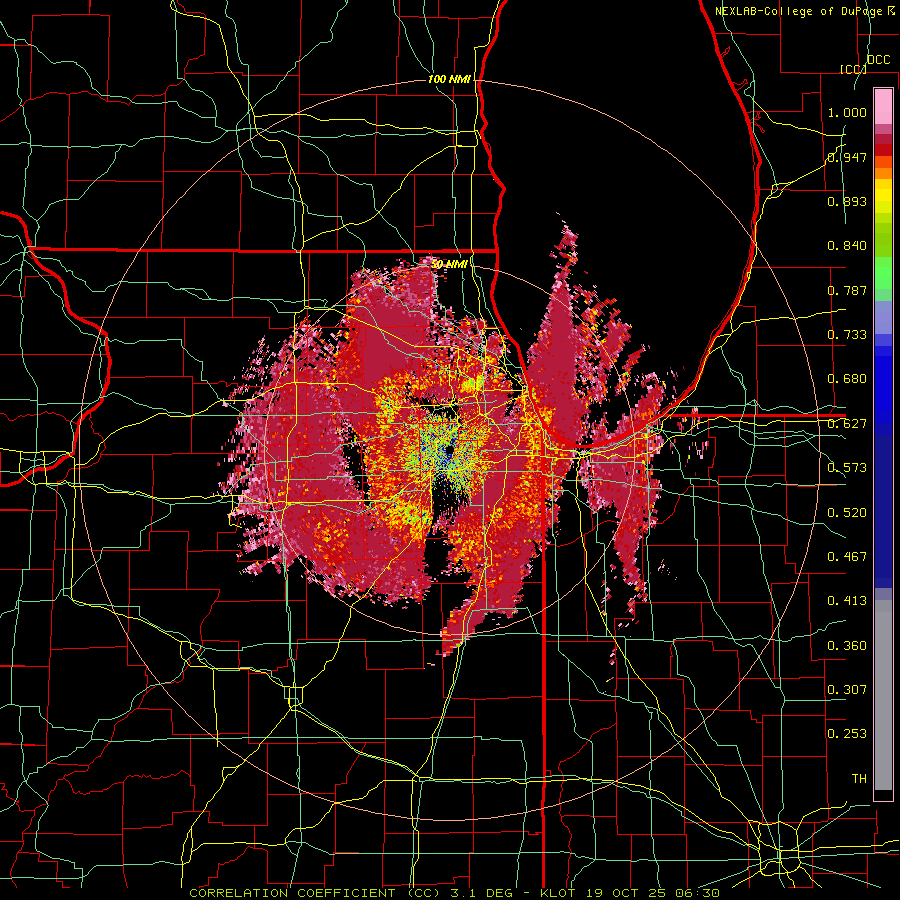The width and height of the screenshot is (900, 900).
Task: Click the 0.787 scale value
Action: (847, 290)
